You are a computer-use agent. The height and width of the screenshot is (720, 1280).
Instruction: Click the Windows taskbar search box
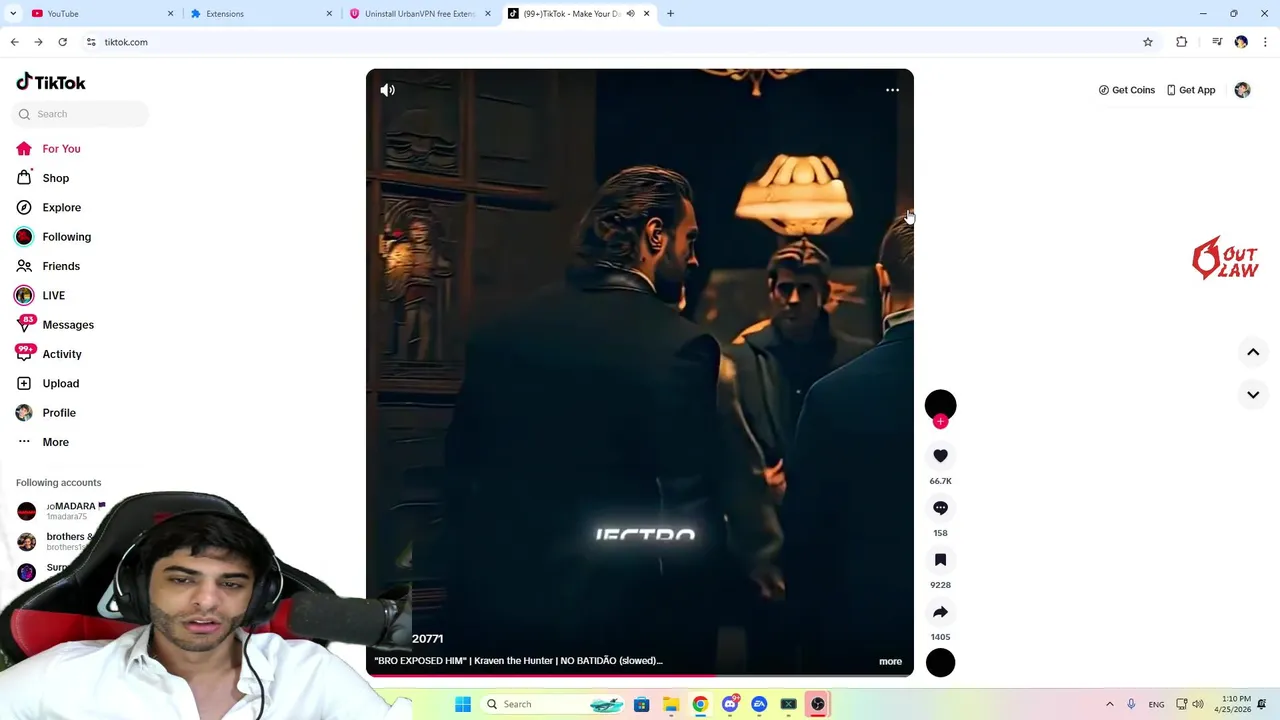(554, 704)
